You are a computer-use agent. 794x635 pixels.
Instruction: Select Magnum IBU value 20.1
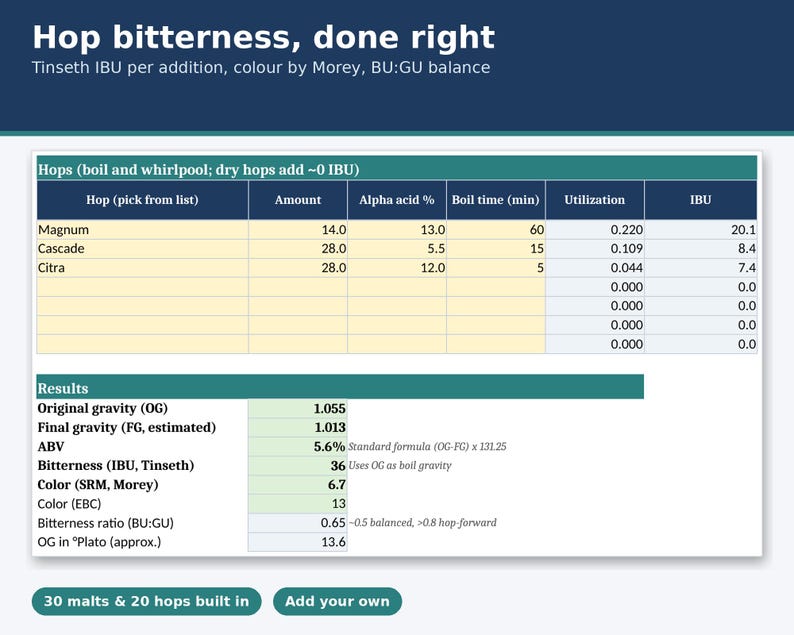pos(701,229)
